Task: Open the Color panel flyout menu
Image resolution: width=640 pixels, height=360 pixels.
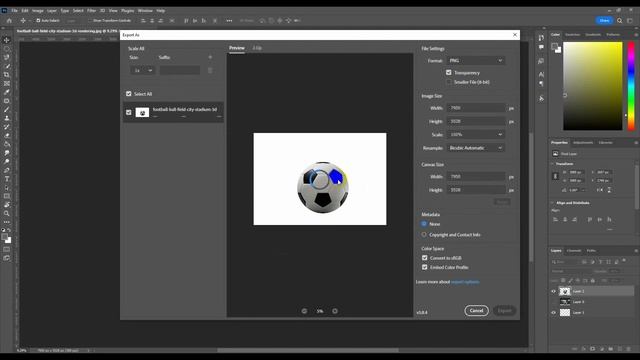Action: pyautogui.click(x=636, y=35)
